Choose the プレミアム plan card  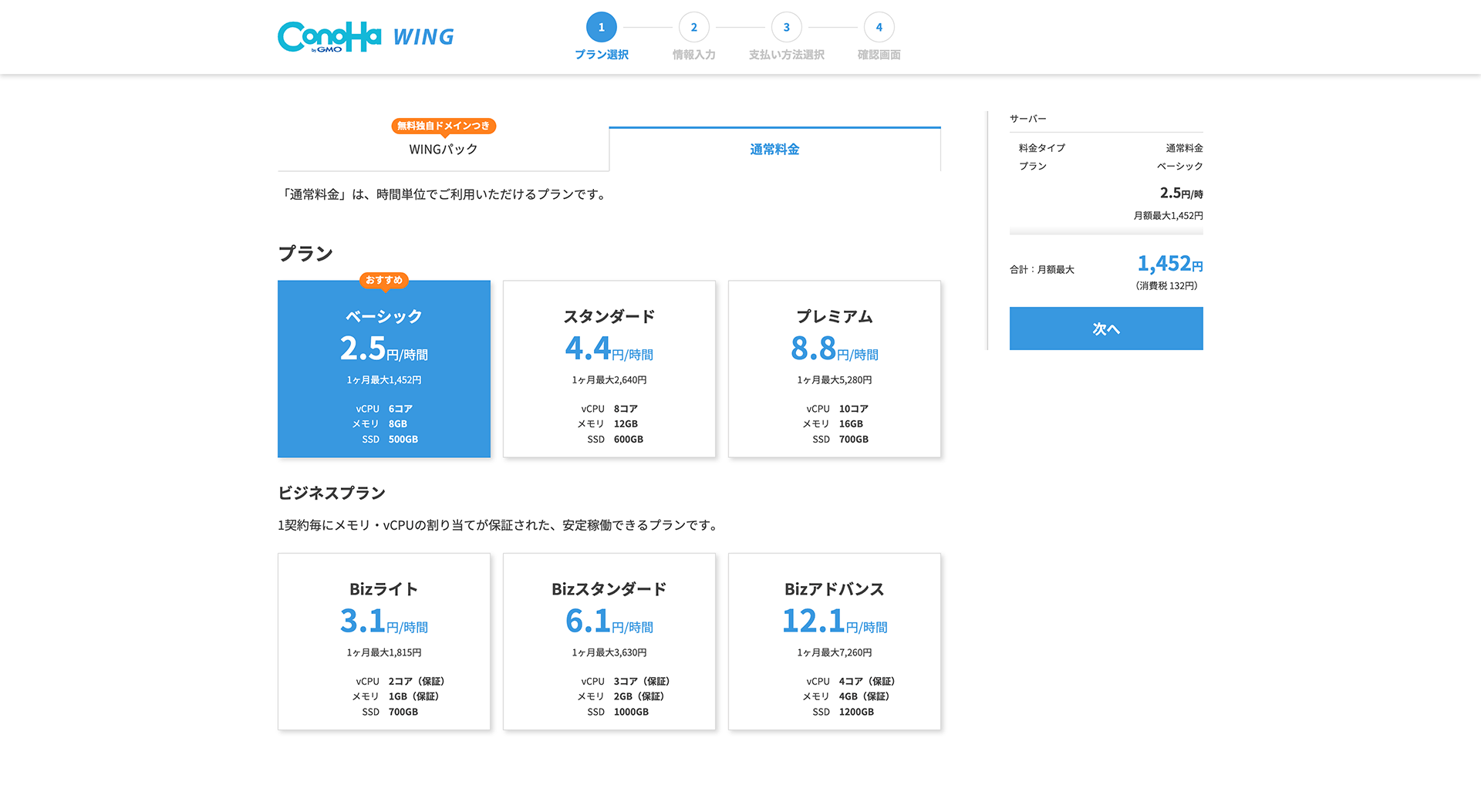click(x=835, y=369)
